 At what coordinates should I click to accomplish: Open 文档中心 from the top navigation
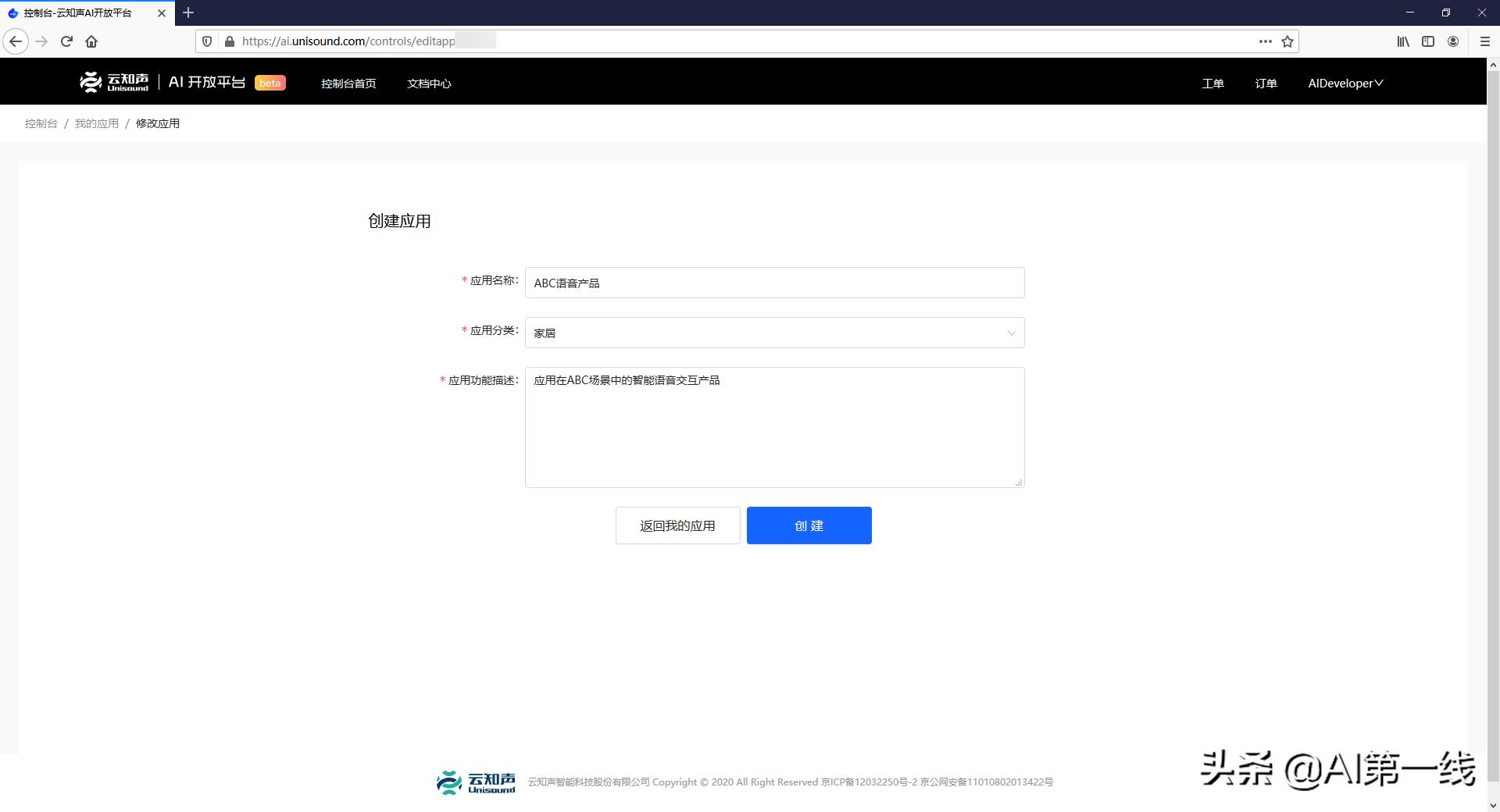(x=429, y=84)
